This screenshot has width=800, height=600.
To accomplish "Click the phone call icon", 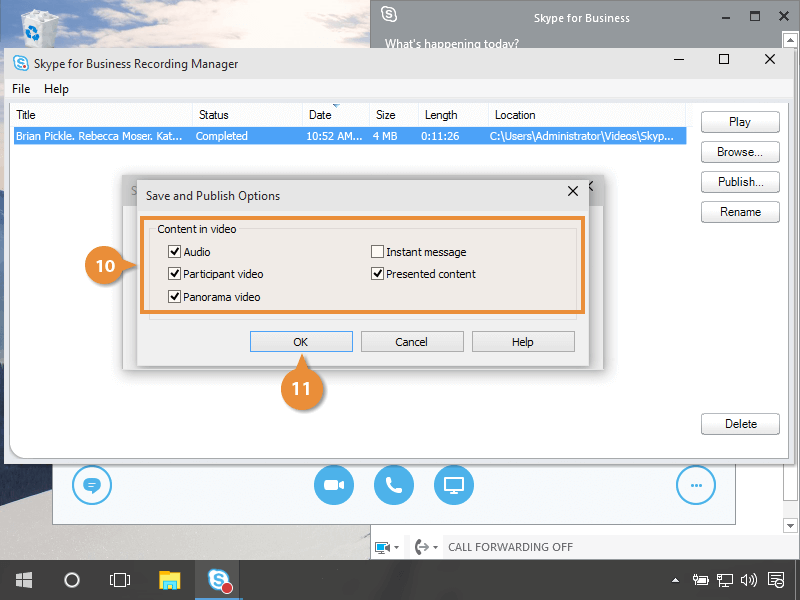I will click(394, 486).
